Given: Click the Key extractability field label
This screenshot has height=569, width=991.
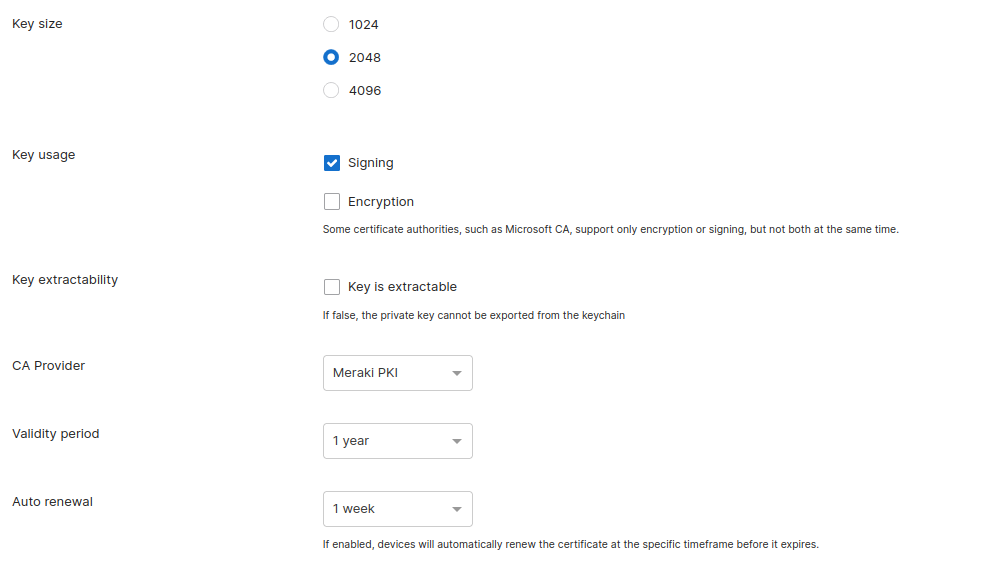Looking at the screenshot, I should coord(65,280).
